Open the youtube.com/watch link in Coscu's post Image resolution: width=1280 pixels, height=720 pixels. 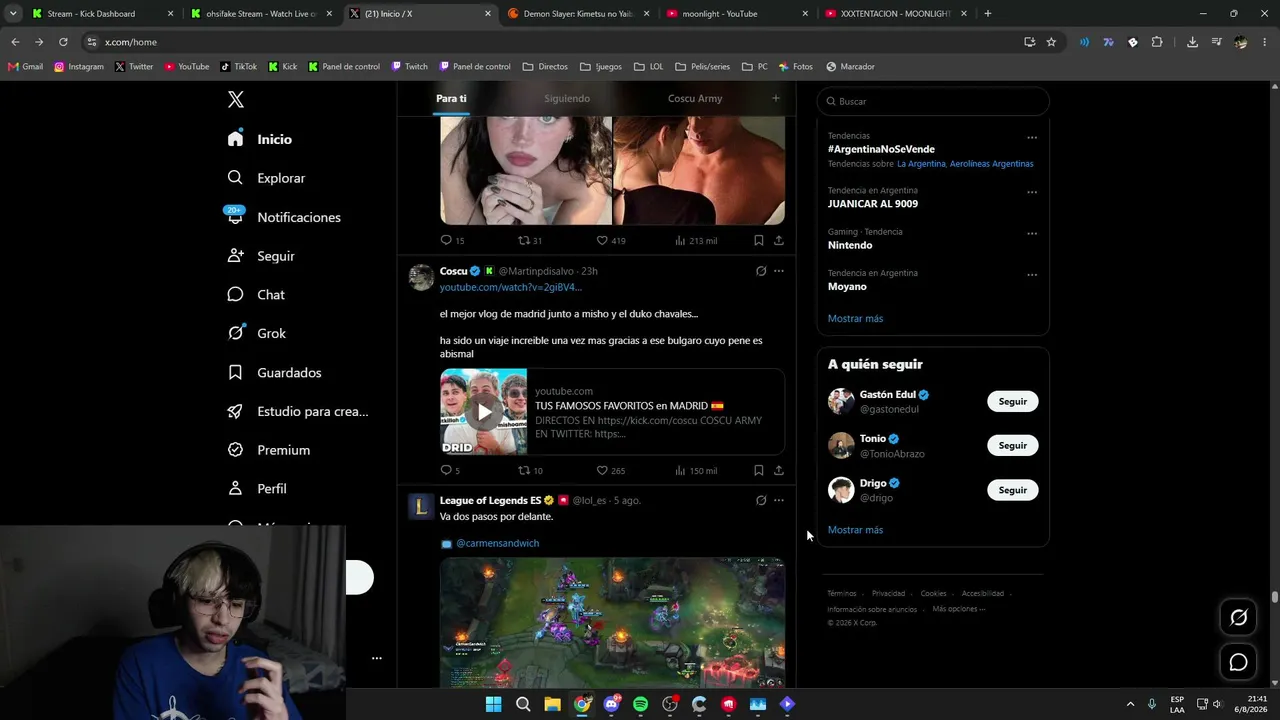pyautogui.click(x=510, y=287)
